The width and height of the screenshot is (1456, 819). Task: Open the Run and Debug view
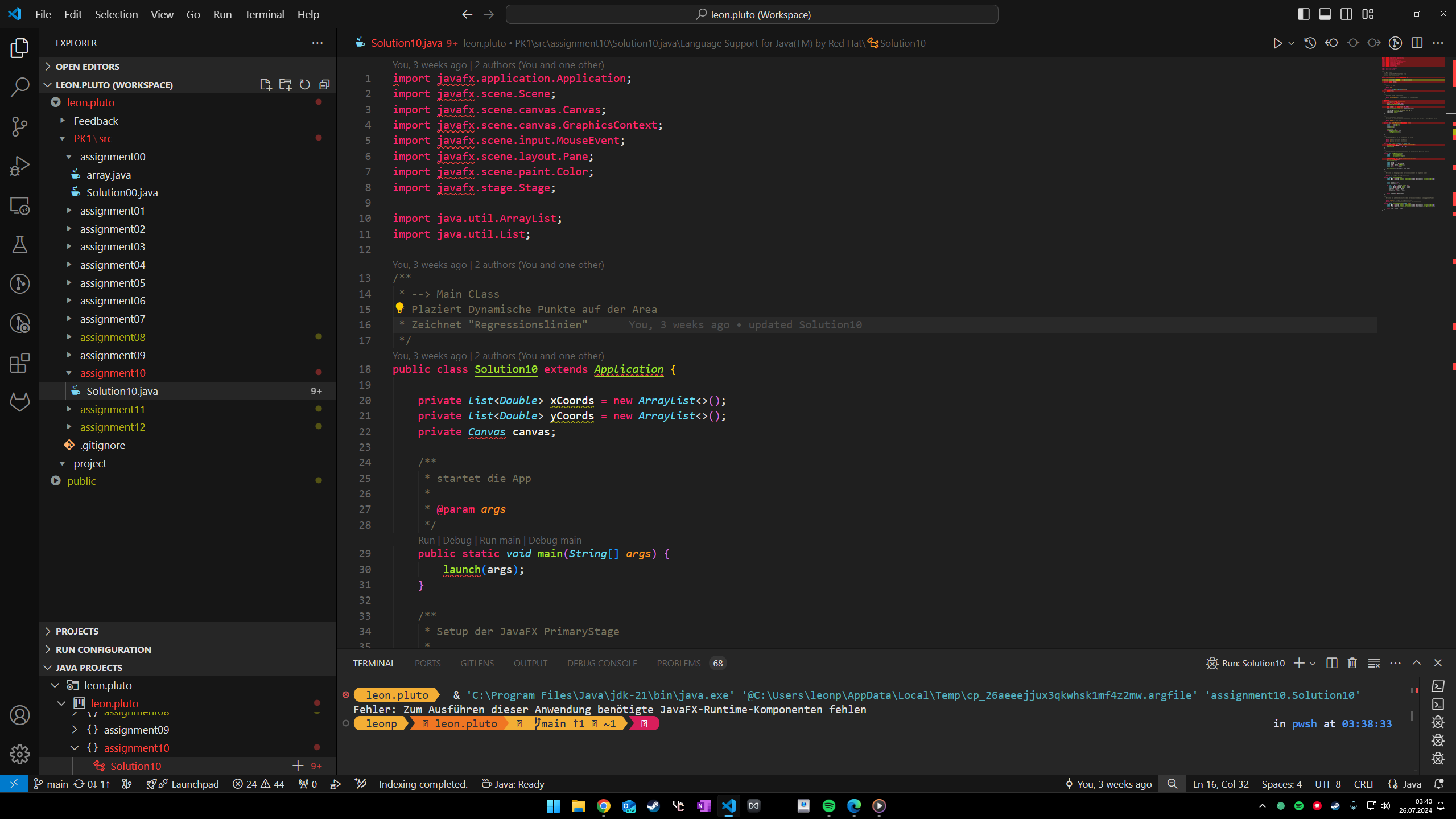click(x=19, y=166)
